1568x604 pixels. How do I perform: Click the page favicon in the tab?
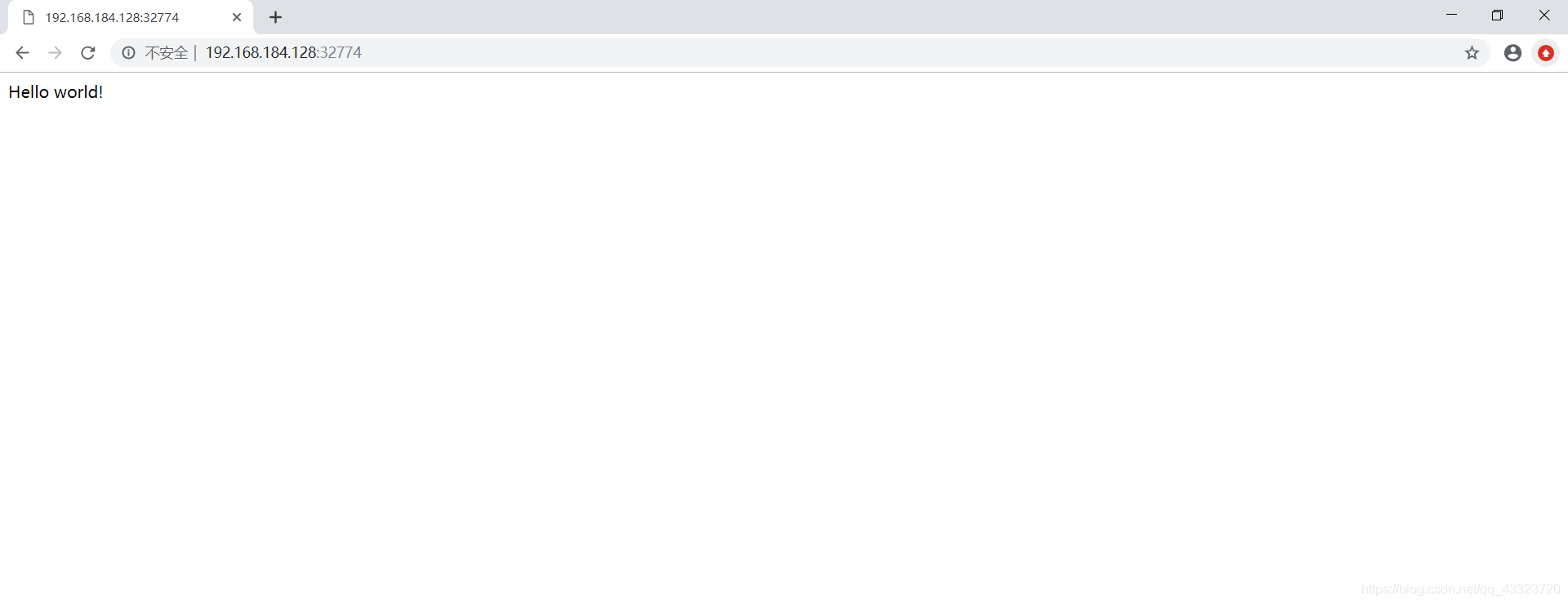[x=29, y=17]
